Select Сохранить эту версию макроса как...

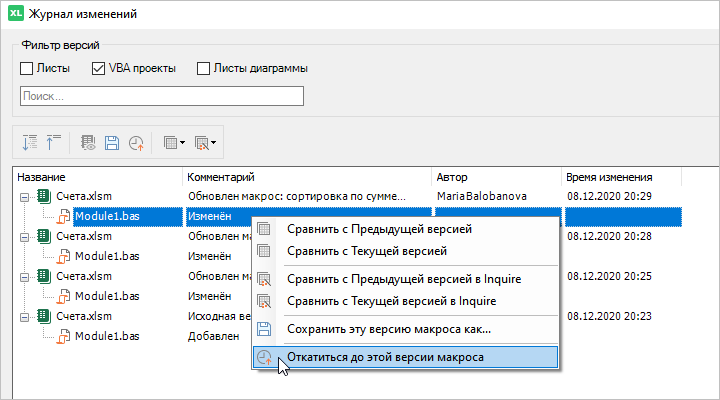click(388, 328)
